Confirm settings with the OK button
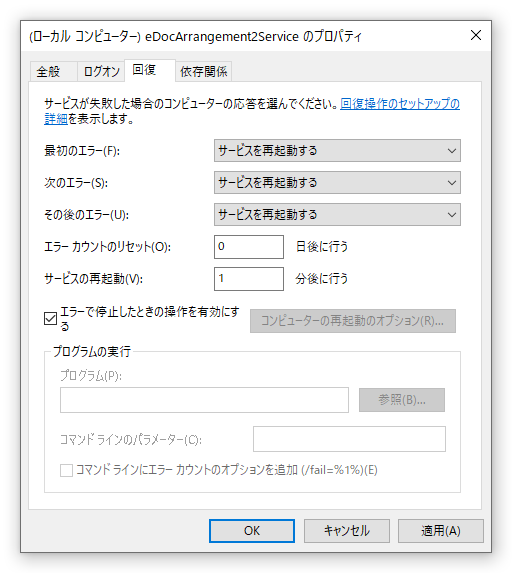 click(252, 531)
